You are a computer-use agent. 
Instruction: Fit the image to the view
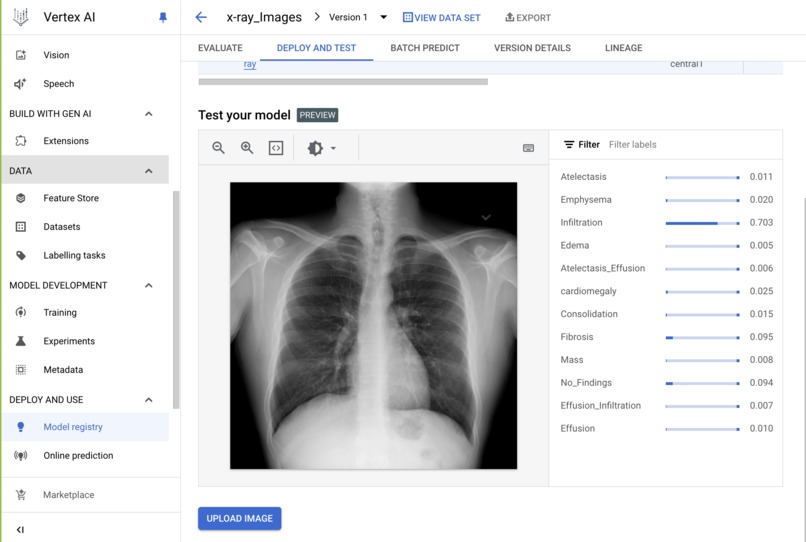click(x=276, y=148)
